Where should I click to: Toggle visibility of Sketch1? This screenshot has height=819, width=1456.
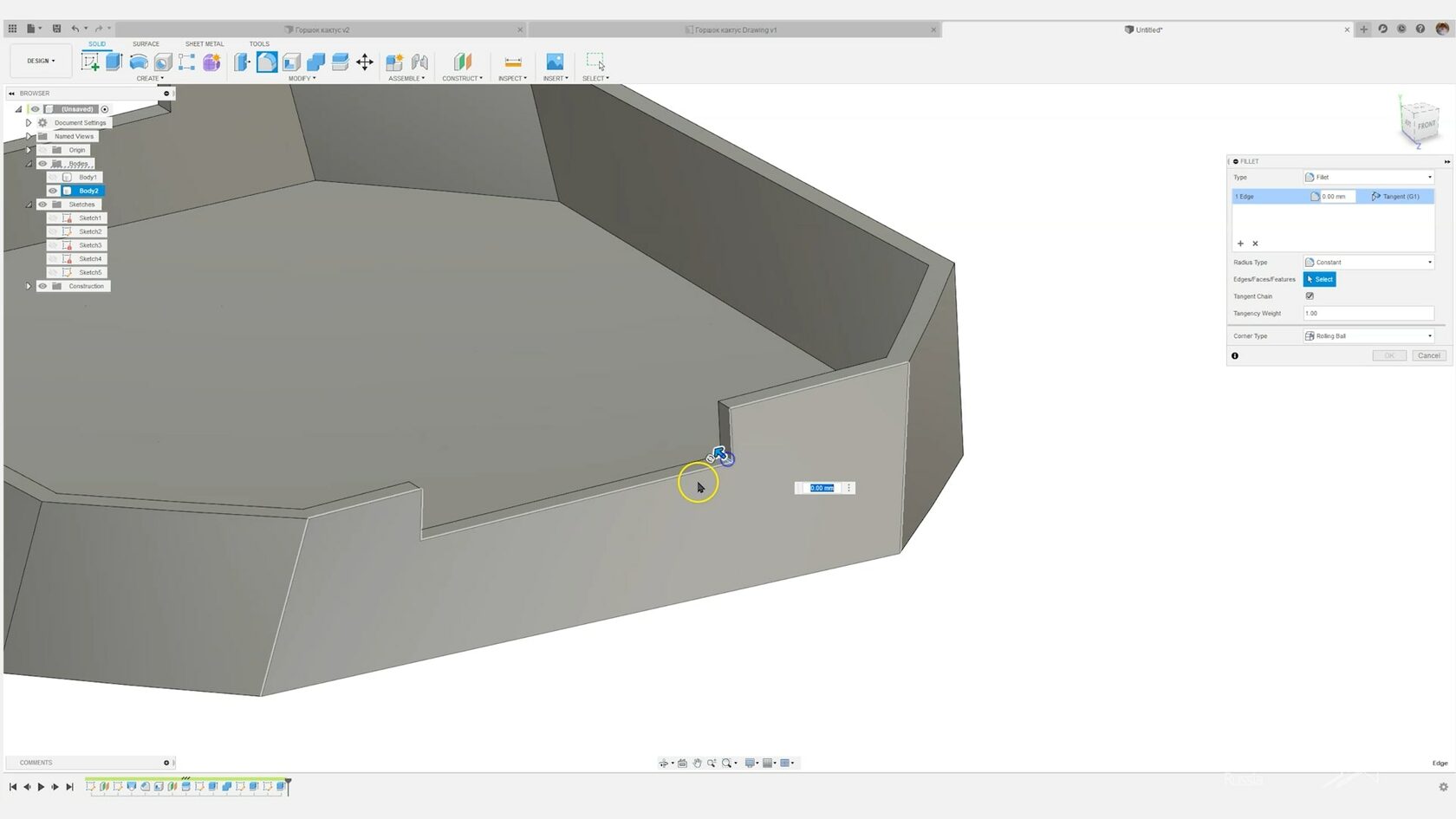tap(53, 218)
